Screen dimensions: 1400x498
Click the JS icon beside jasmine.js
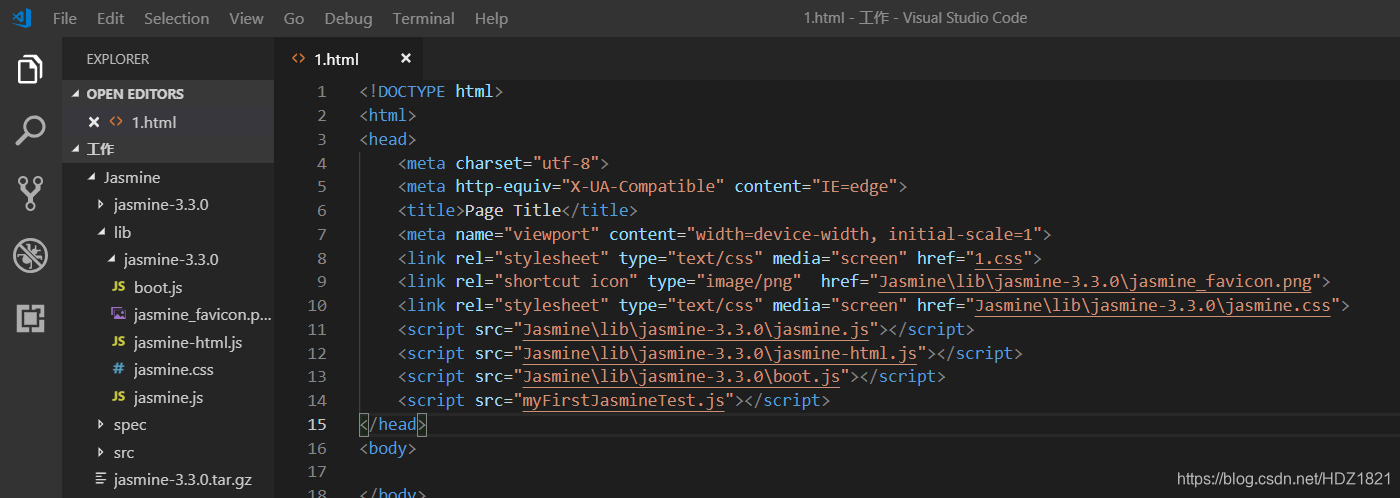(x=118, y=397)
